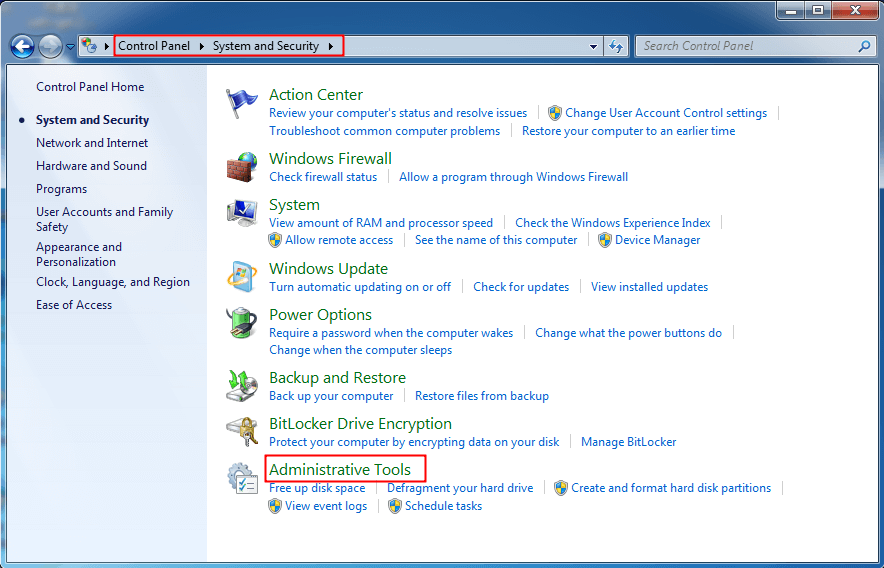Click Allow remote access
Screen dimensions: 884x568
coord(339,240)
